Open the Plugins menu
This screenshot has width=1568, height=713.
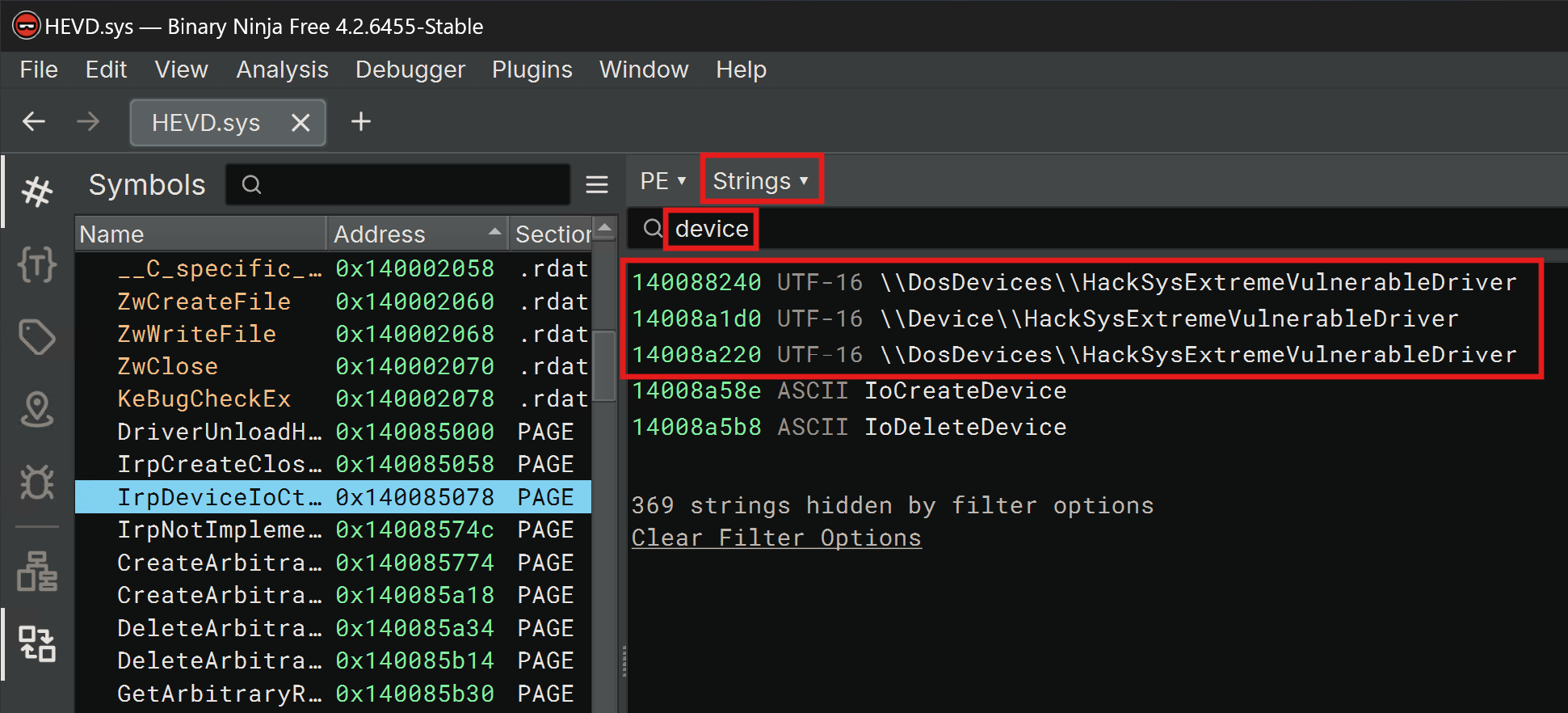click(532, 70)
